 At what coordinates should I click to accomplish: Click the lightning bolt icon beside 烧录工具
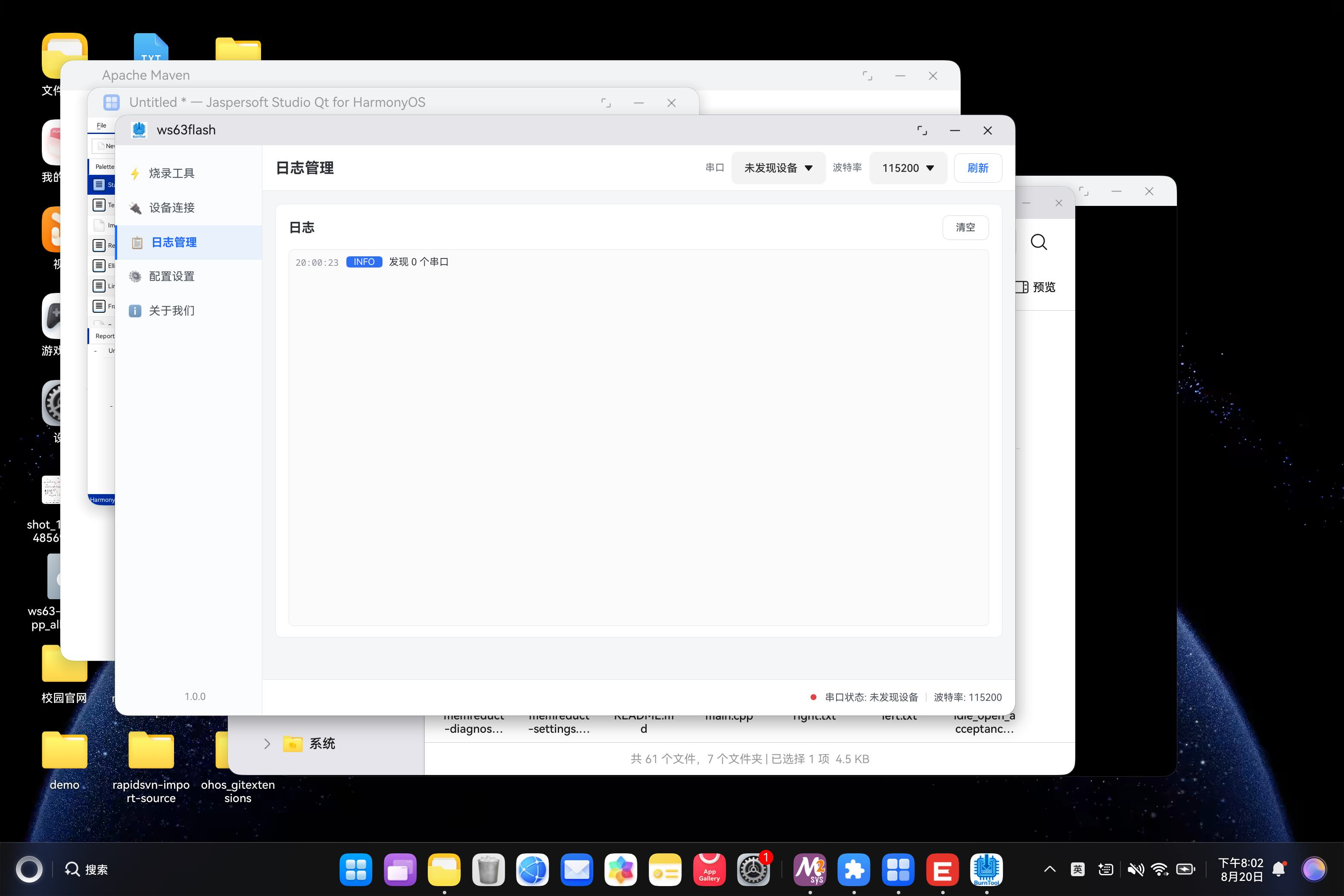pos(135,174)
